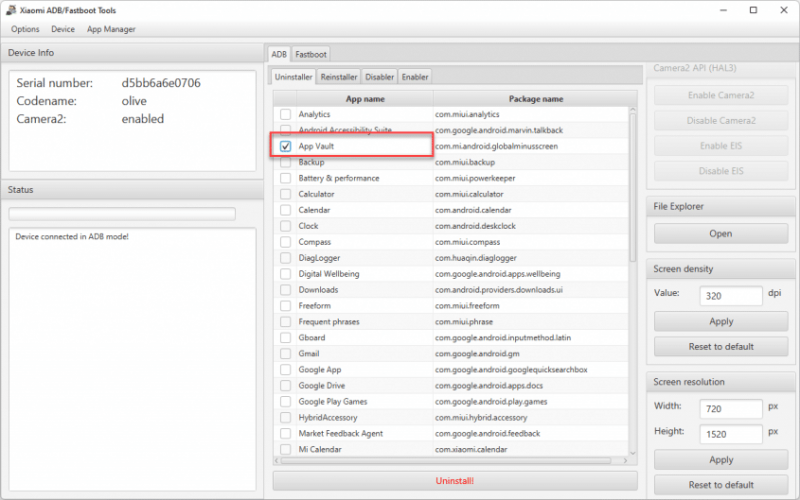Check the Gboard checkbox
This screenshot has width=800, height=500.
tap(285, 338)
